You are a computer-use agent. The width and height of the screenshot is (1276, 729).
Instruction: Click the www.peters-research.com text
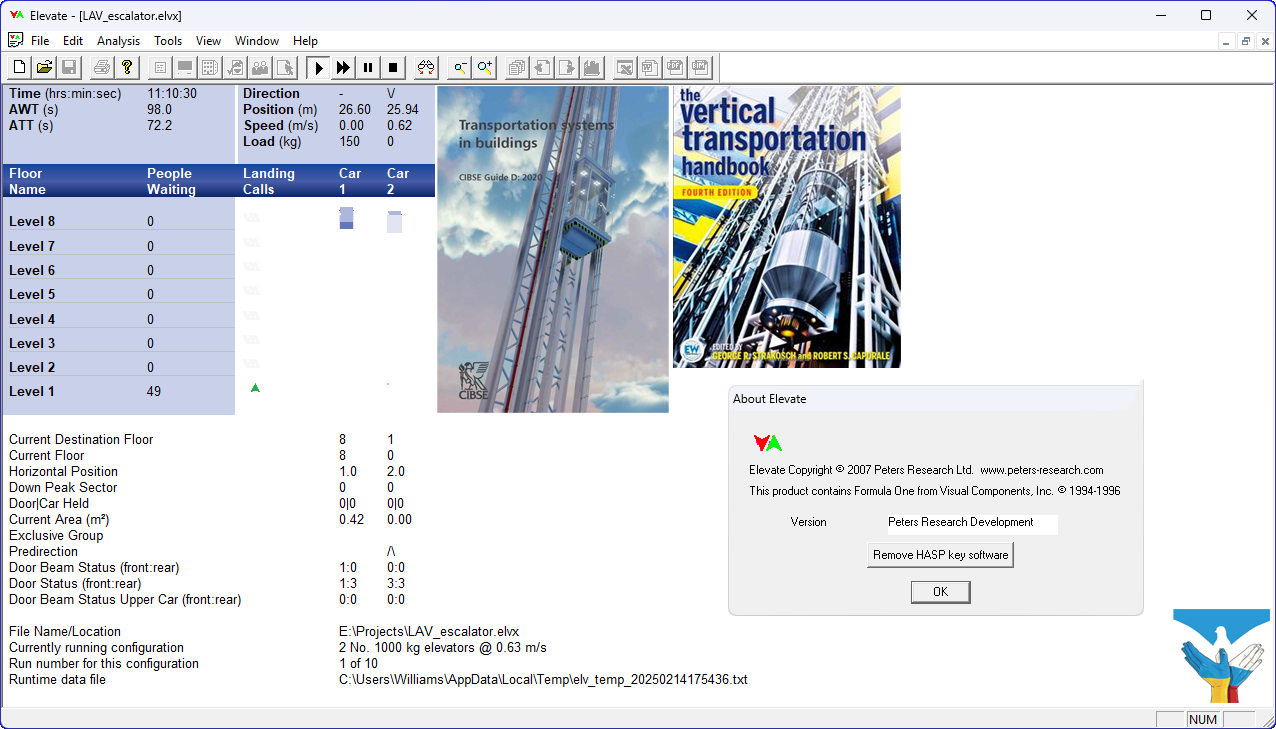(x=1041, y=470)
